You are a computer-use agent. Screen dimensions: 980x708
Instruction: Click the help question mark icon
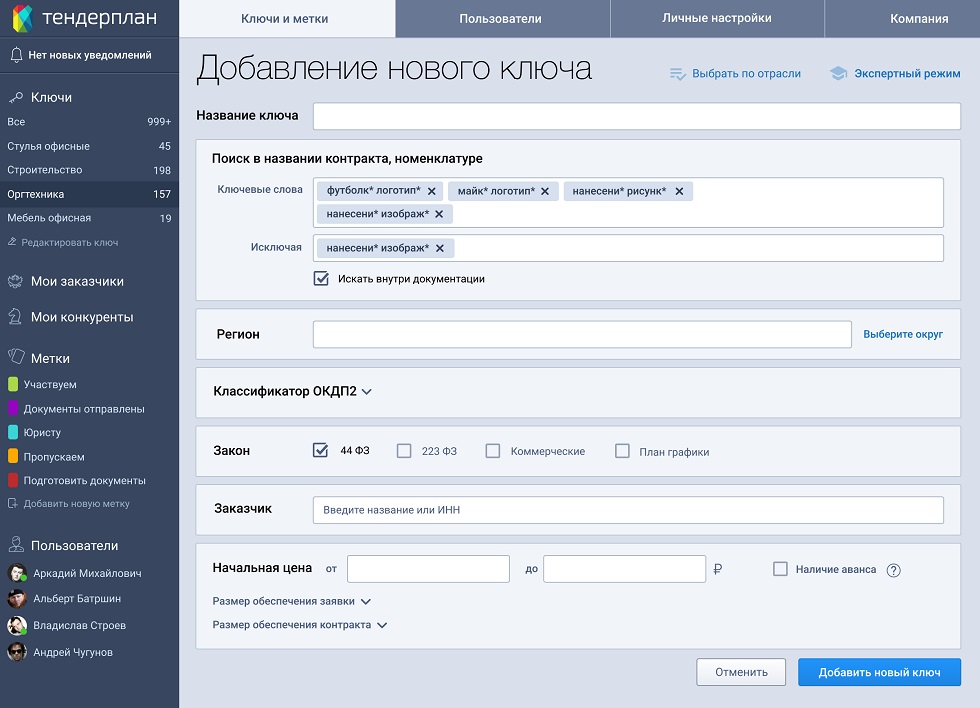point(894,570)
